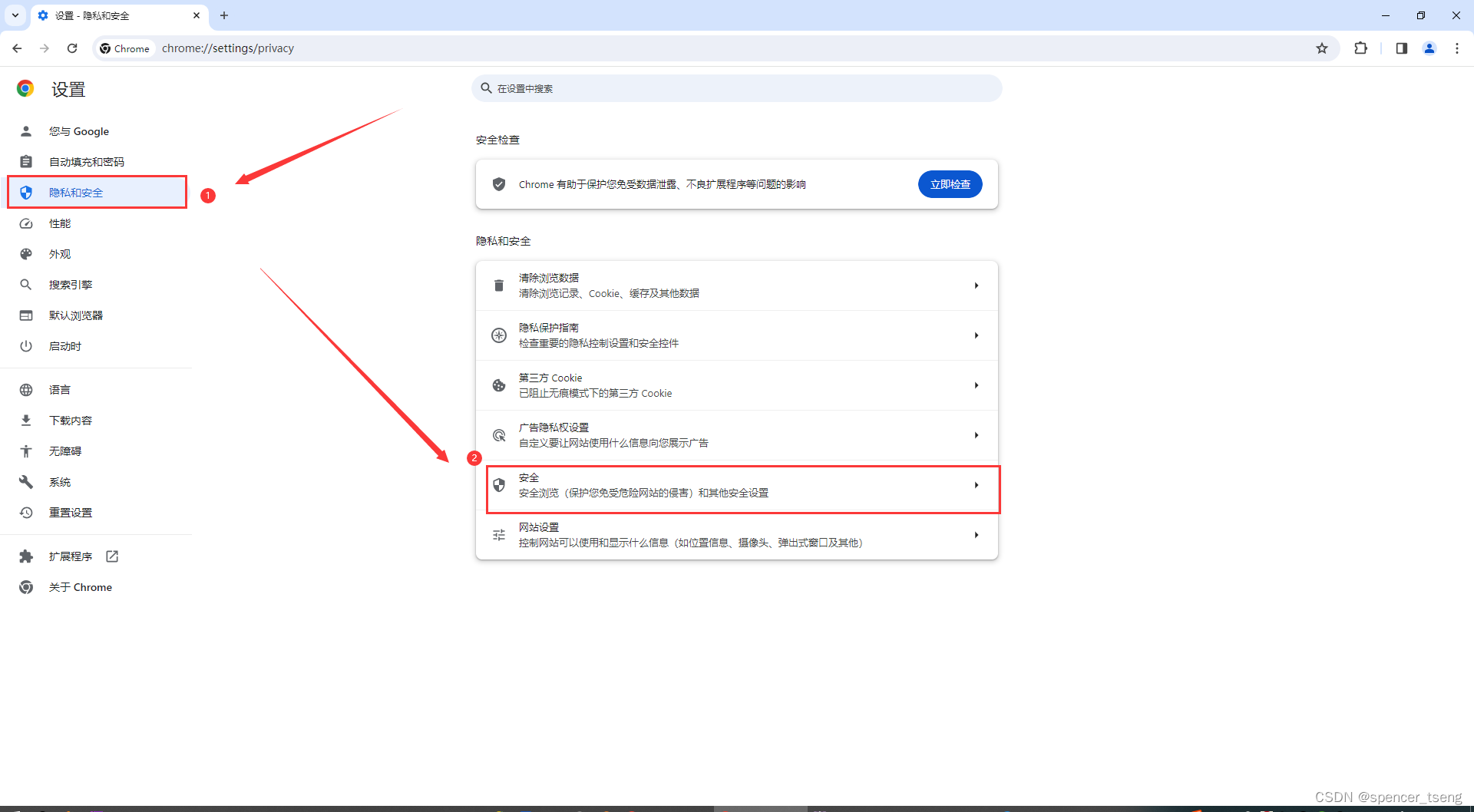Viewport: 1474px width, 812px height.
Task: Click the profile avatar icon in toolbar
Action: pos(1429,48)
